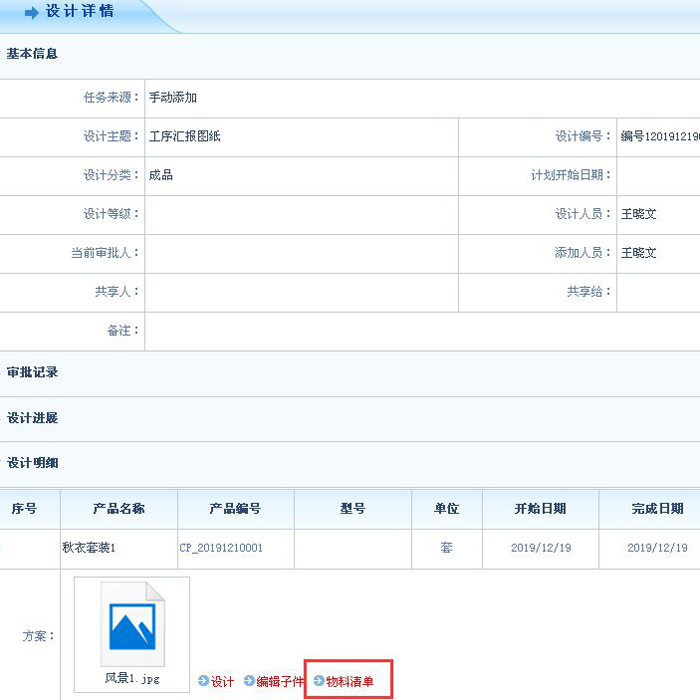700x700 pixels.
Task: Select the 秋衣套装1 product name cell
Action: [x=90, y=548]
